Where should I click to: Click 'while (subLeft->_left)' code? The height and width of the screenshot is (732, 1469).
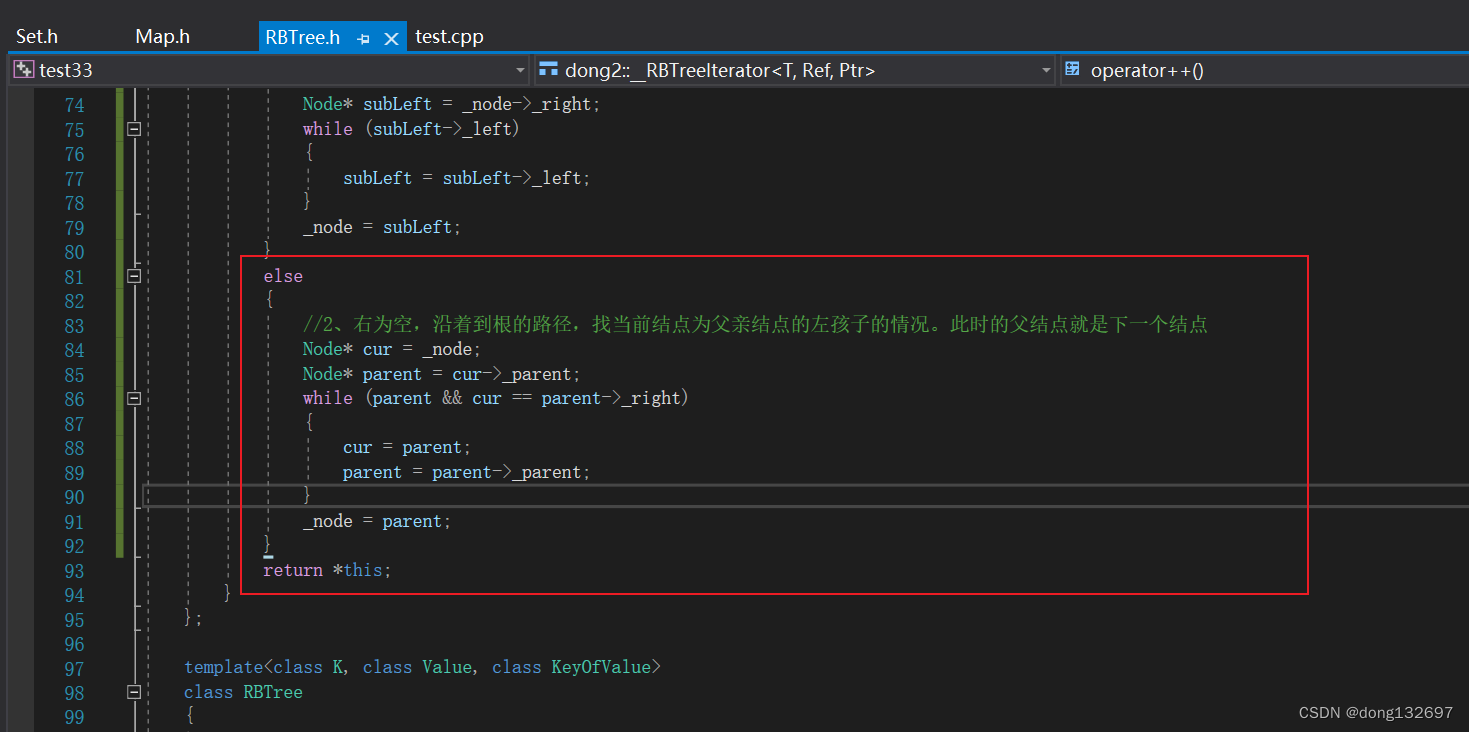pos(411,129)
